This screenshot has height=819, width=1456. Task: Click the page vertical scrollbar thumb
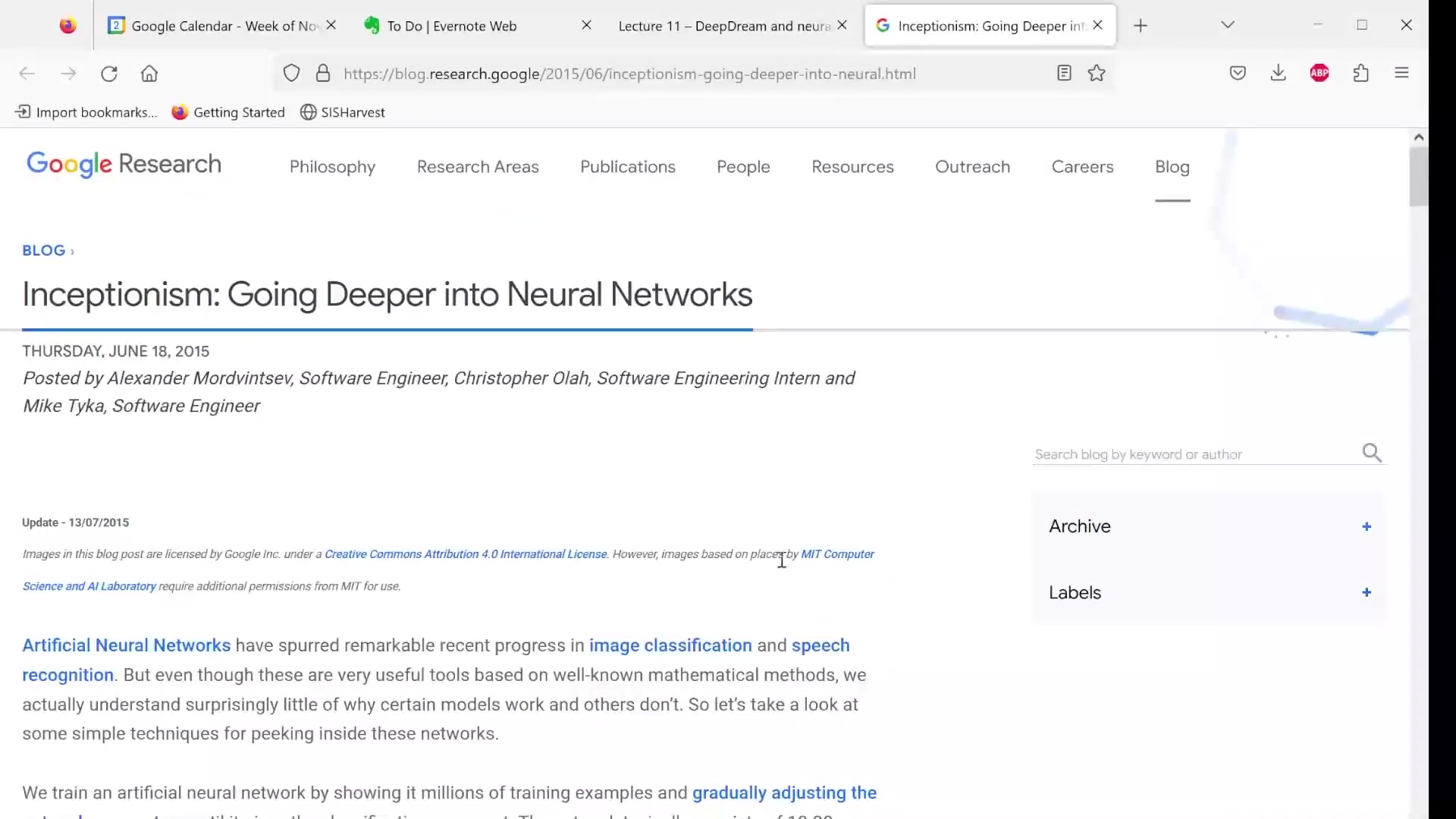pos(1418,176)
